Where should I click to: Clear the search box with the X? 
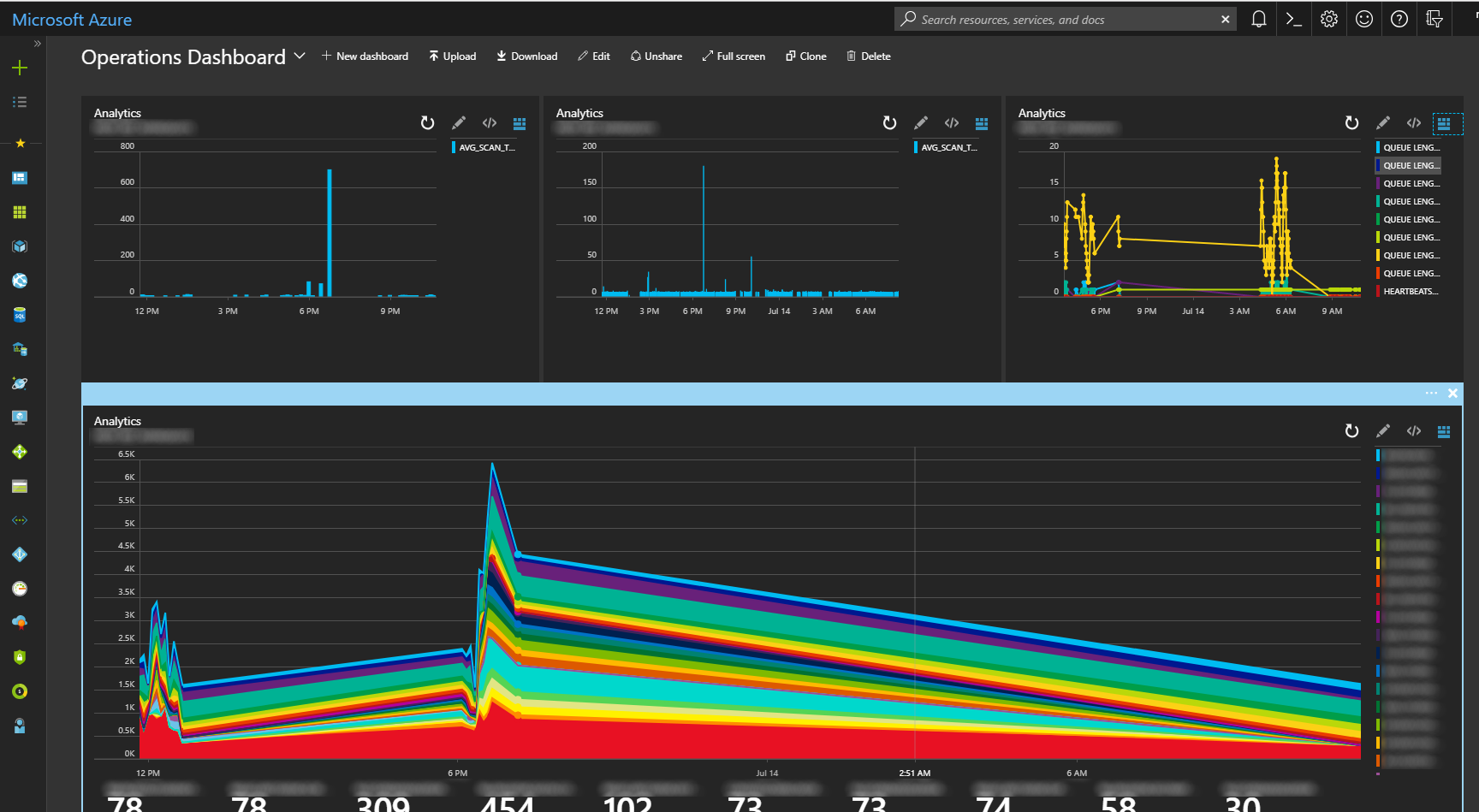click(1225, 19)
